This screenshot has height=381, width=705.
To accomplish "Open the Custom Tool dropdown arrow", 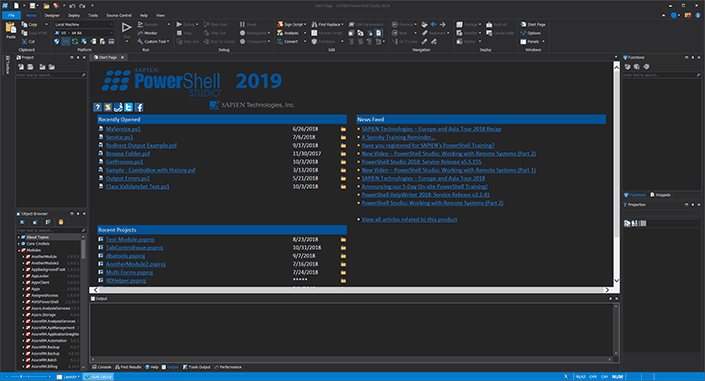I will coord(168,41).
